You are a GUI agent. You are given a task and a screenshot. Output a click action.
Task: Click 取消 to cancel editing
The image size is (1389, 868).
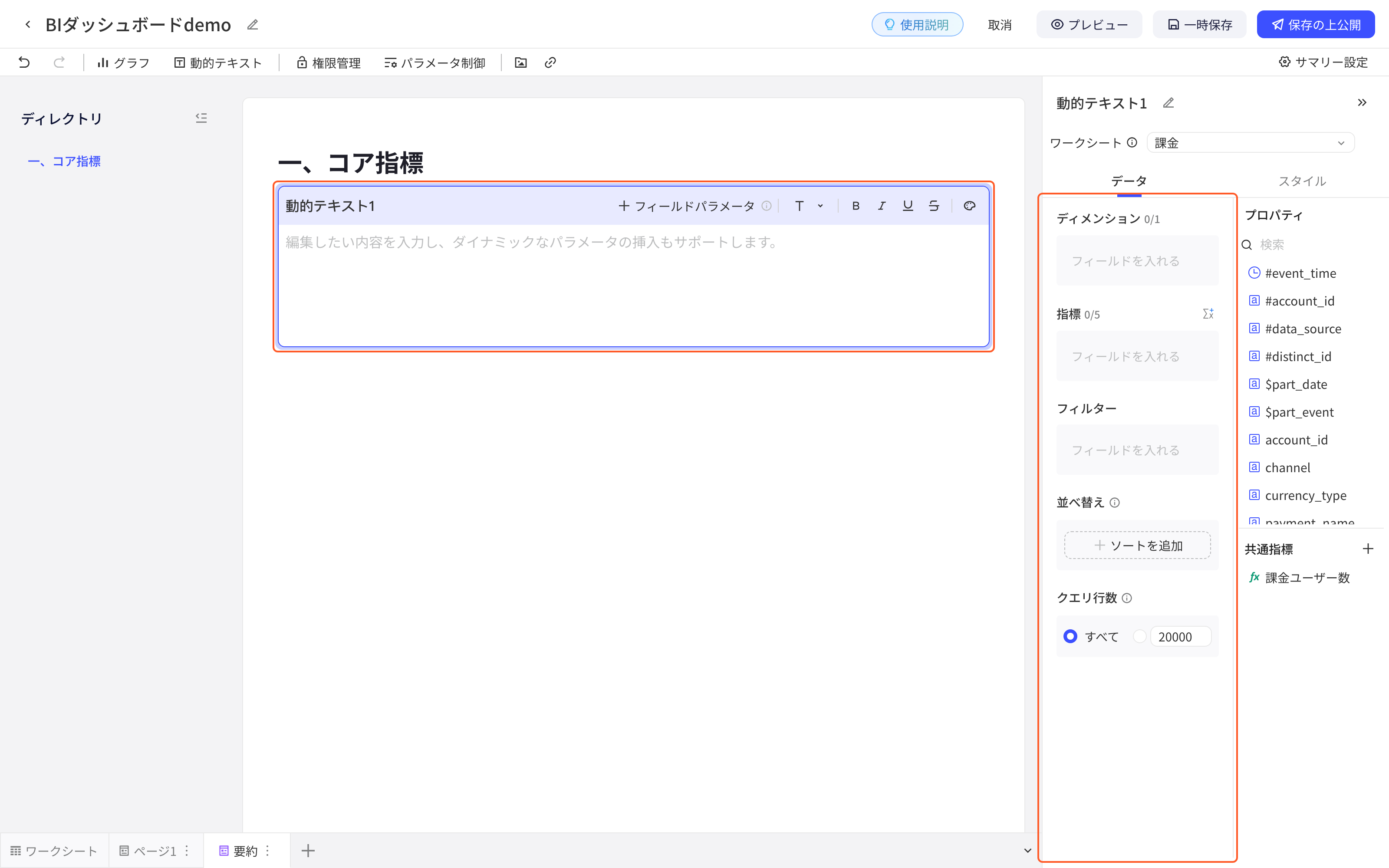click(1000, 25)
